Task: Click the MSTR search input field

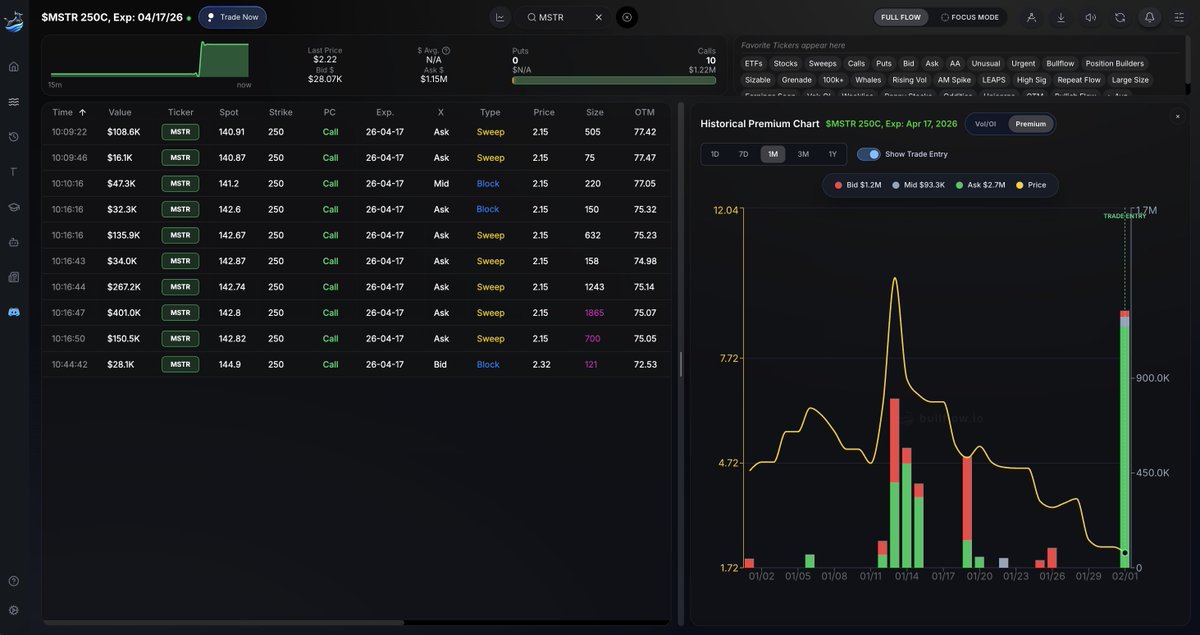Action: (564, 17)
